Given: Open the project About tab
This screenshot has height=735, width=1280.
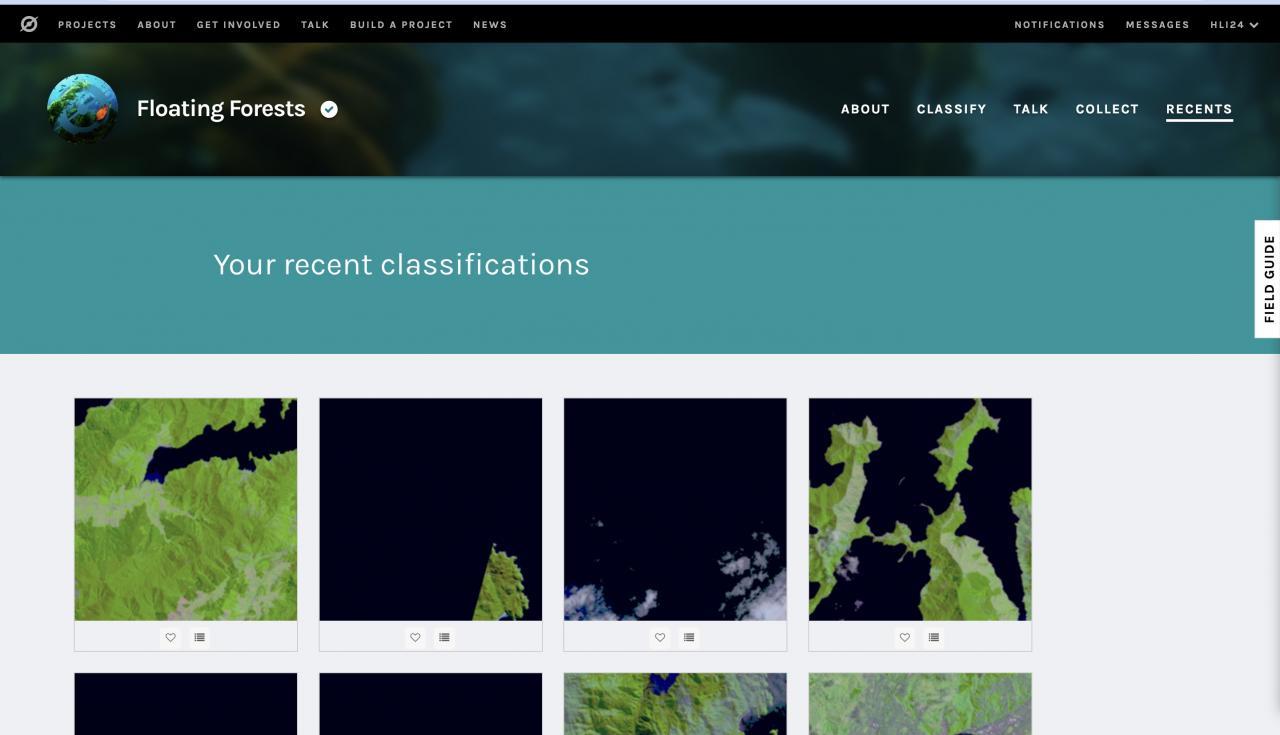Looking at the screenshot, I should [865, 109].
